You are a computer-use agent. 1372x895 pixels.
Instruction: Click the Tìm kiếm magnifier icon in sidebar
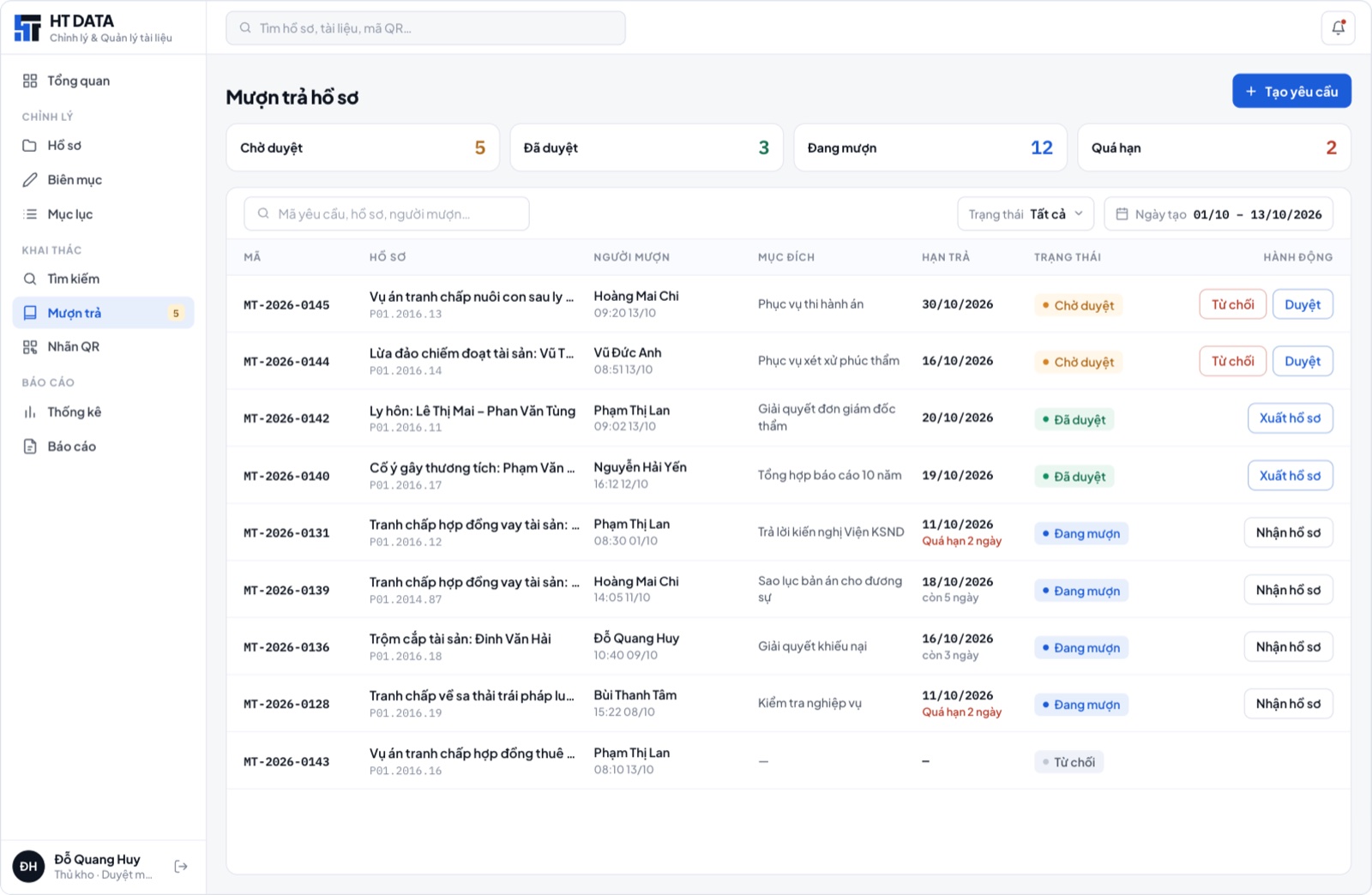[x=30, y=279]
